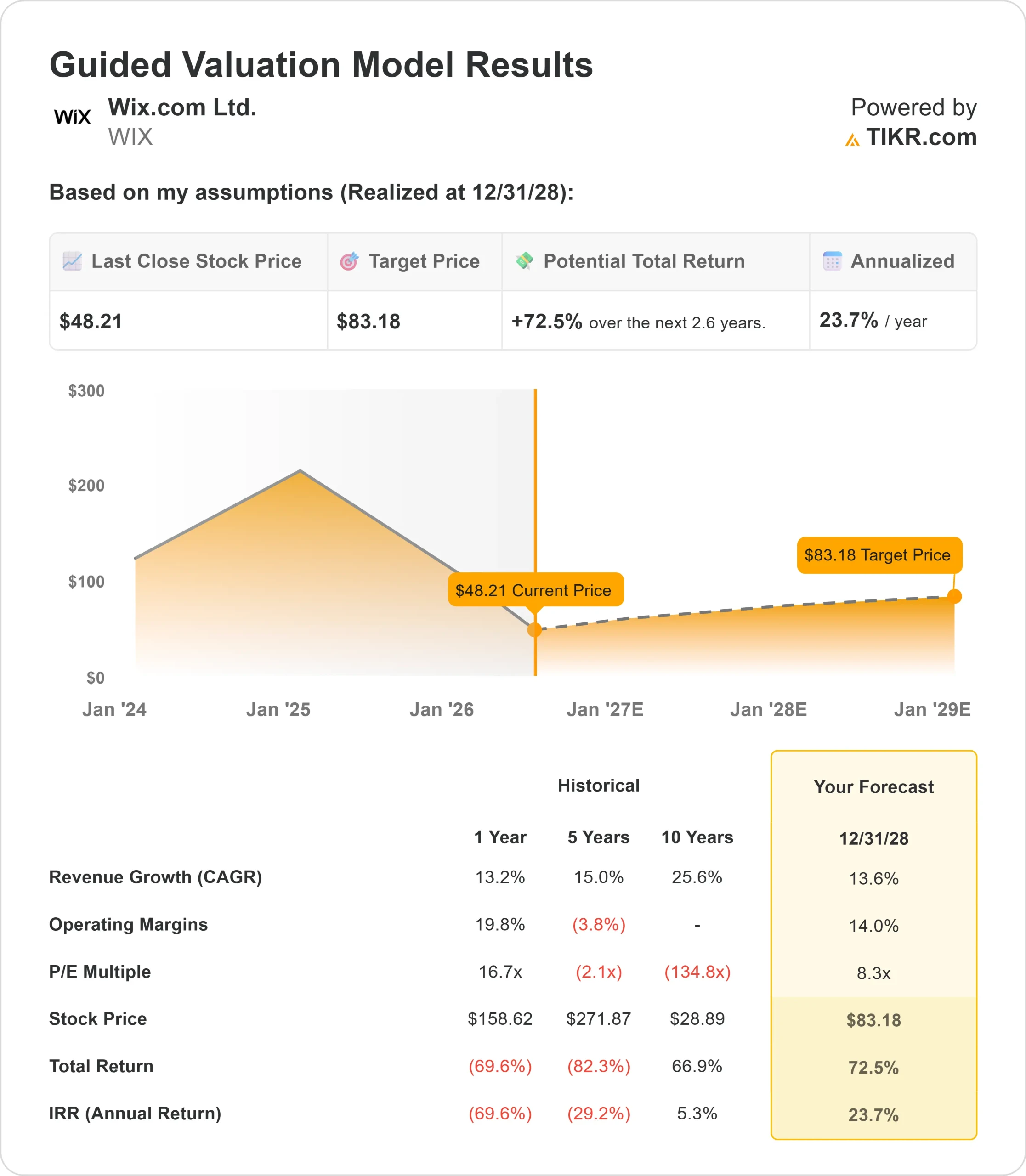The height and width of the screenshot is (1176, 1026).
Task: Click the "Jan '27E" x-axis label
Action: coord(605,710)
